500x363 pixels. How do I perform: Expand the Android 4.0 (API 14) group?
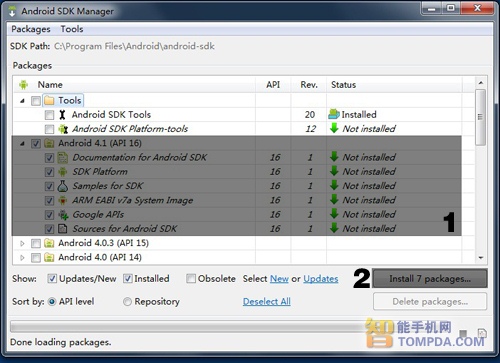click(x=22, y=258)
